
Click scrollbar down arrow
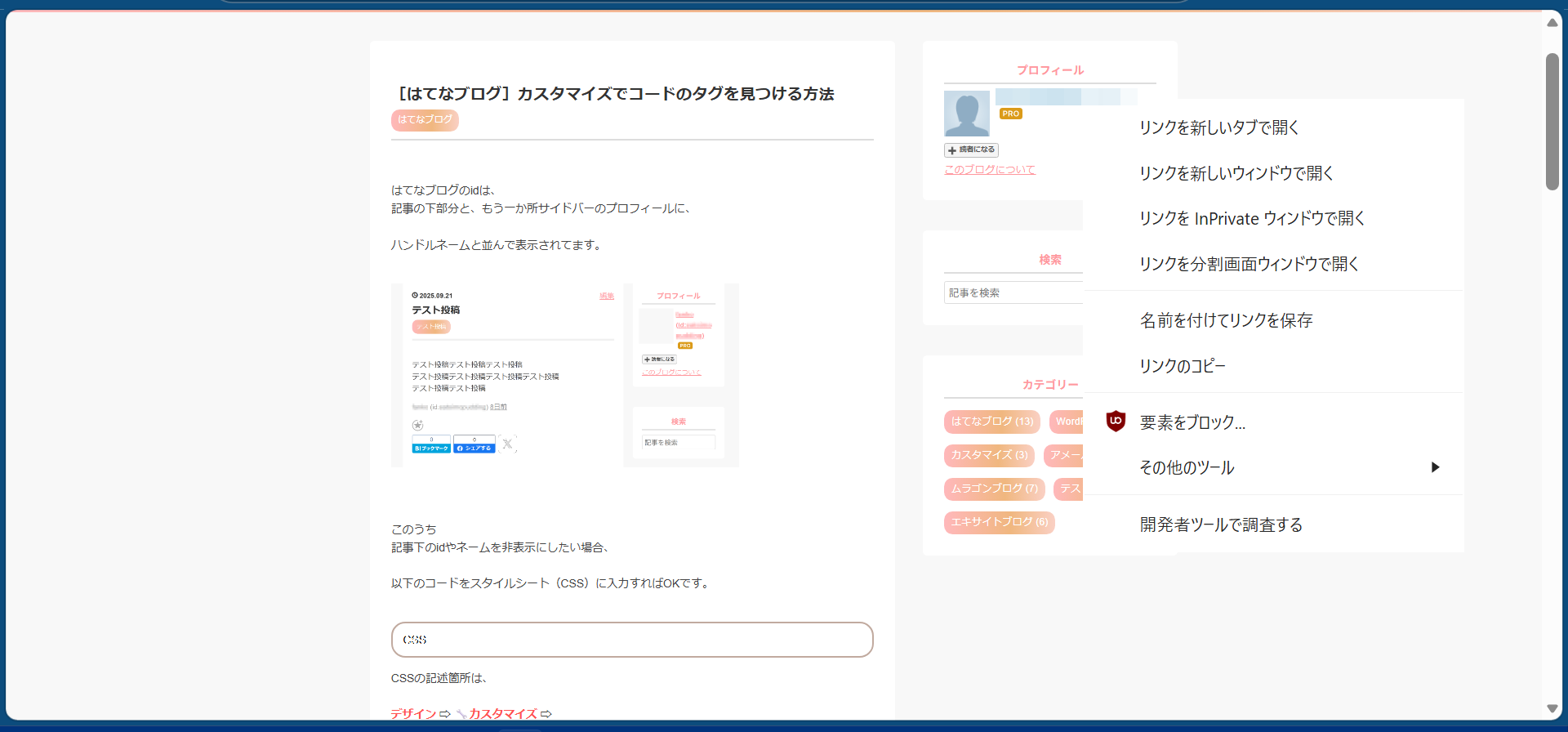[x=1552, y=708]
